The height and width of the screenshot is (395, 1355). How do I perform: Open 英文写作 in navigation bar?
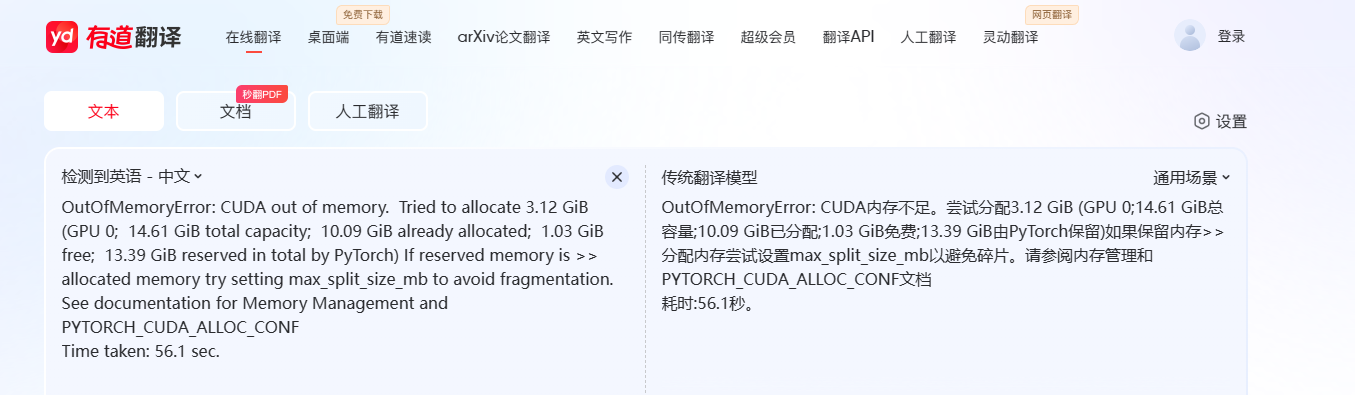click(604, 37)
